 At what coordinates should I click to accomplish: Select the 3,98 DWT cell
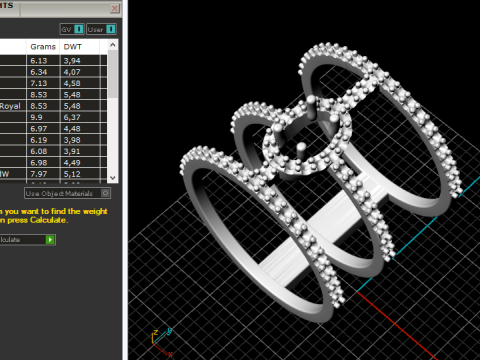coord(80,140)
